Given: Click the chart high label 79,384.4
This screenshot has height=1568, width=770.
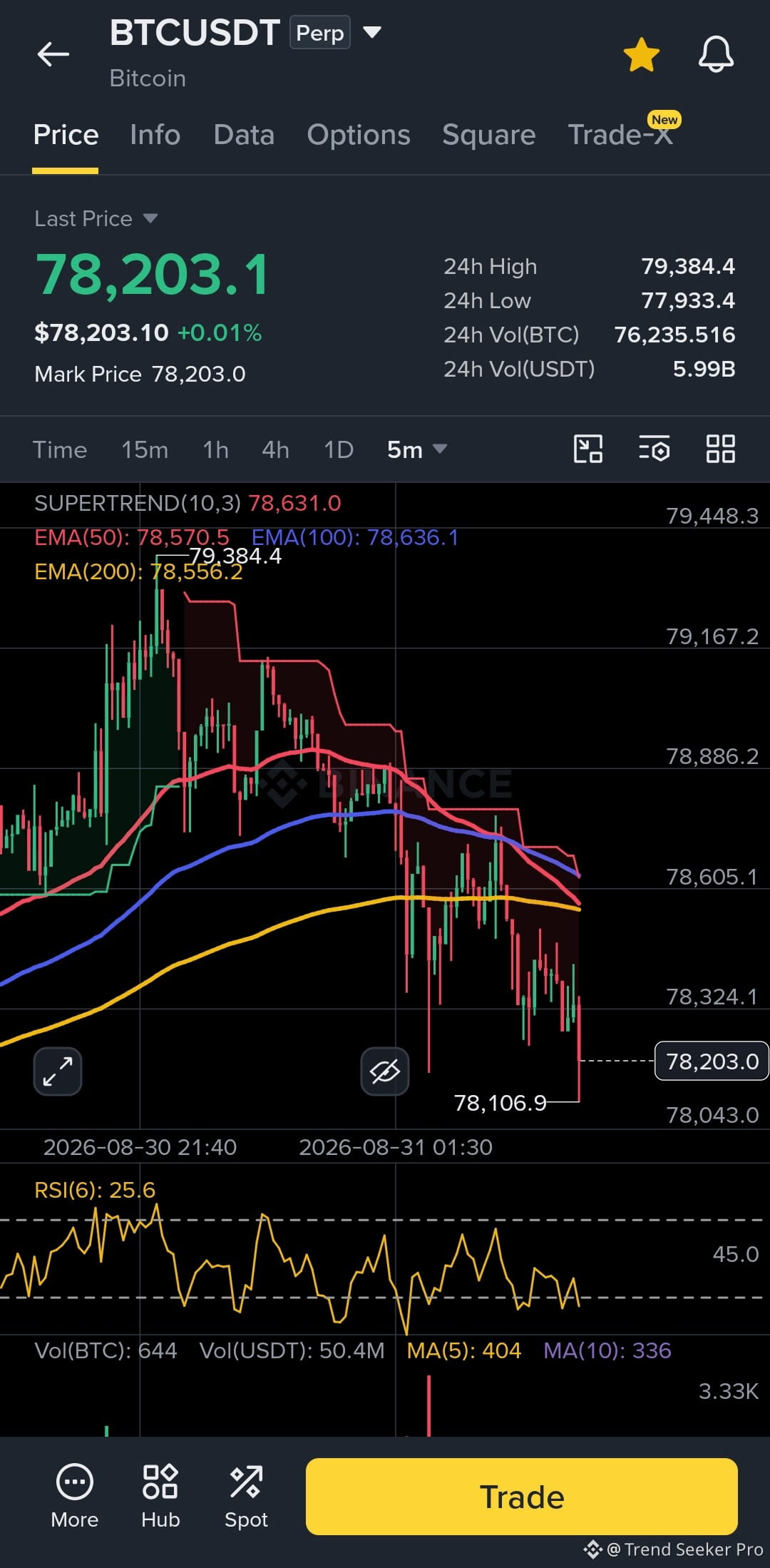Looking at the screenshot, I should [x=235, y=556].
